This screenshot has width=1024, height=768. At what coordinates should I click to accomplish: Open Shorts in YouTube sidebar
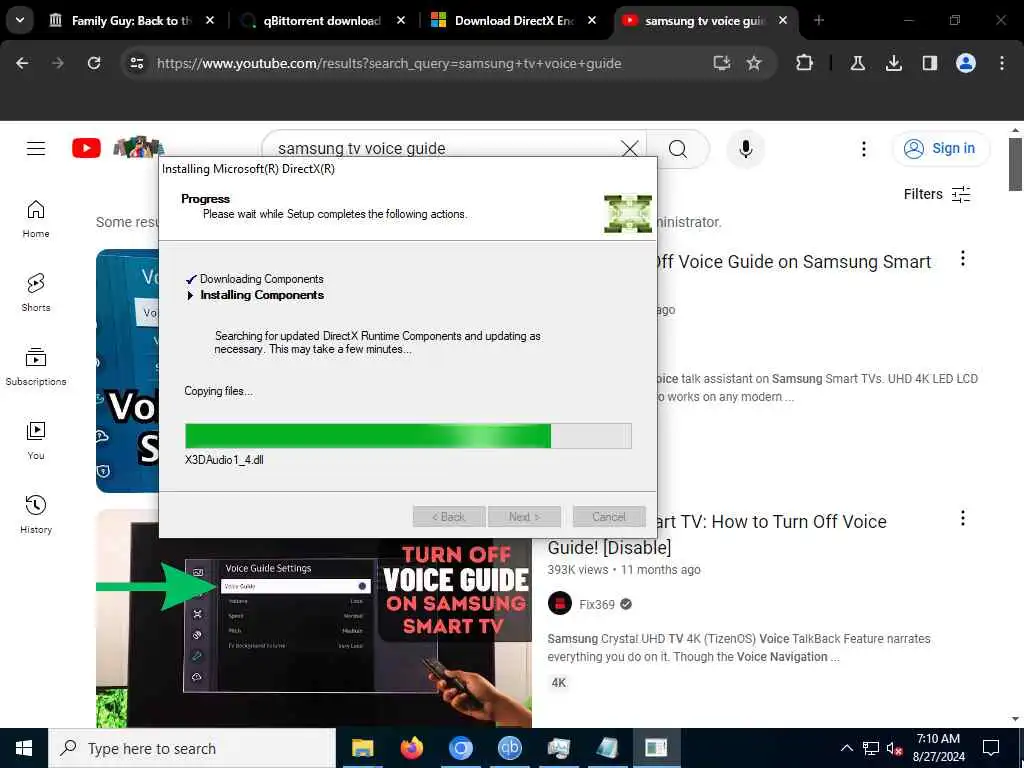point(36,293)
